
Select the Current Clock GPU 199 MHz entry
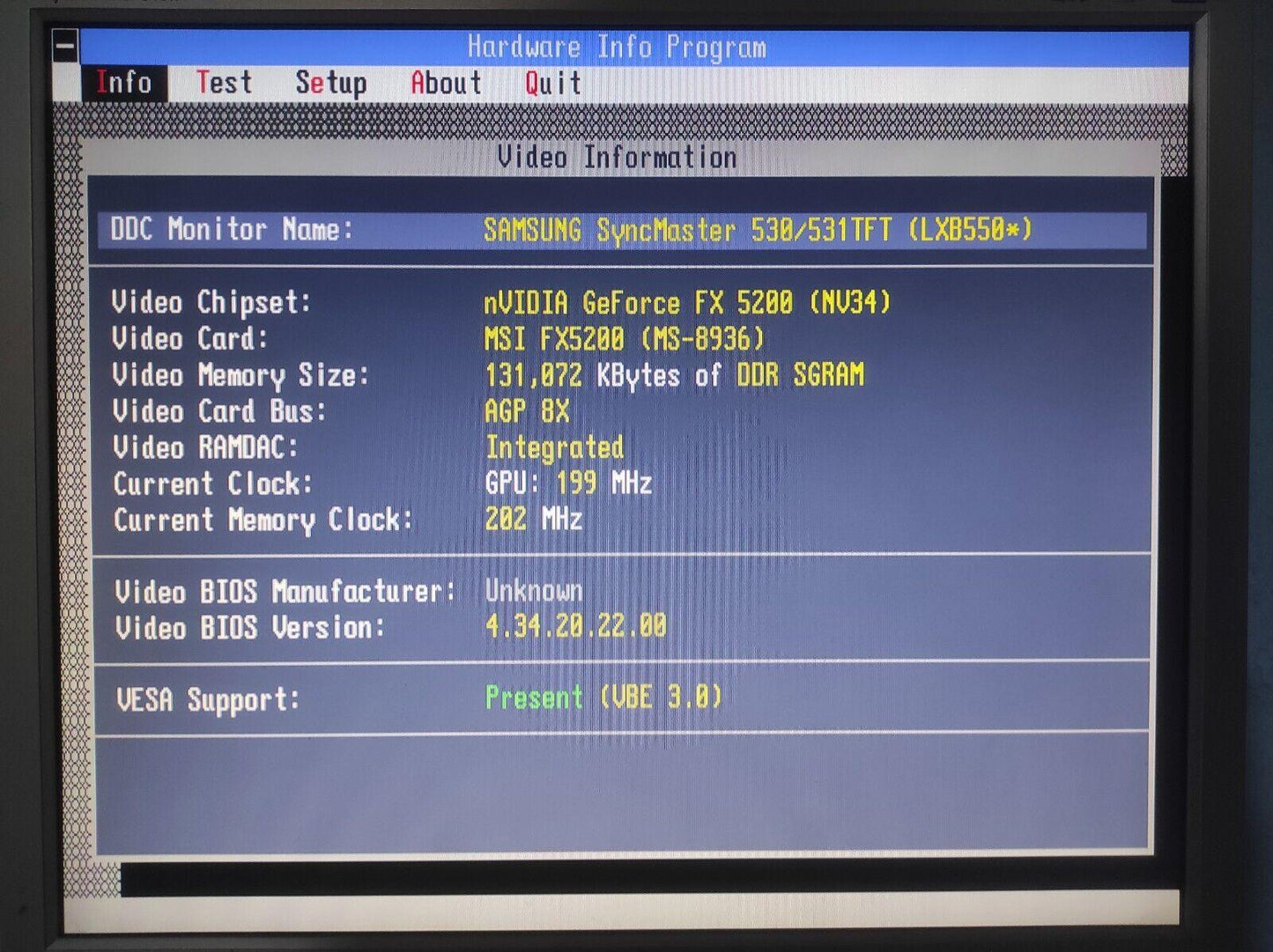(x=568, y=483)
